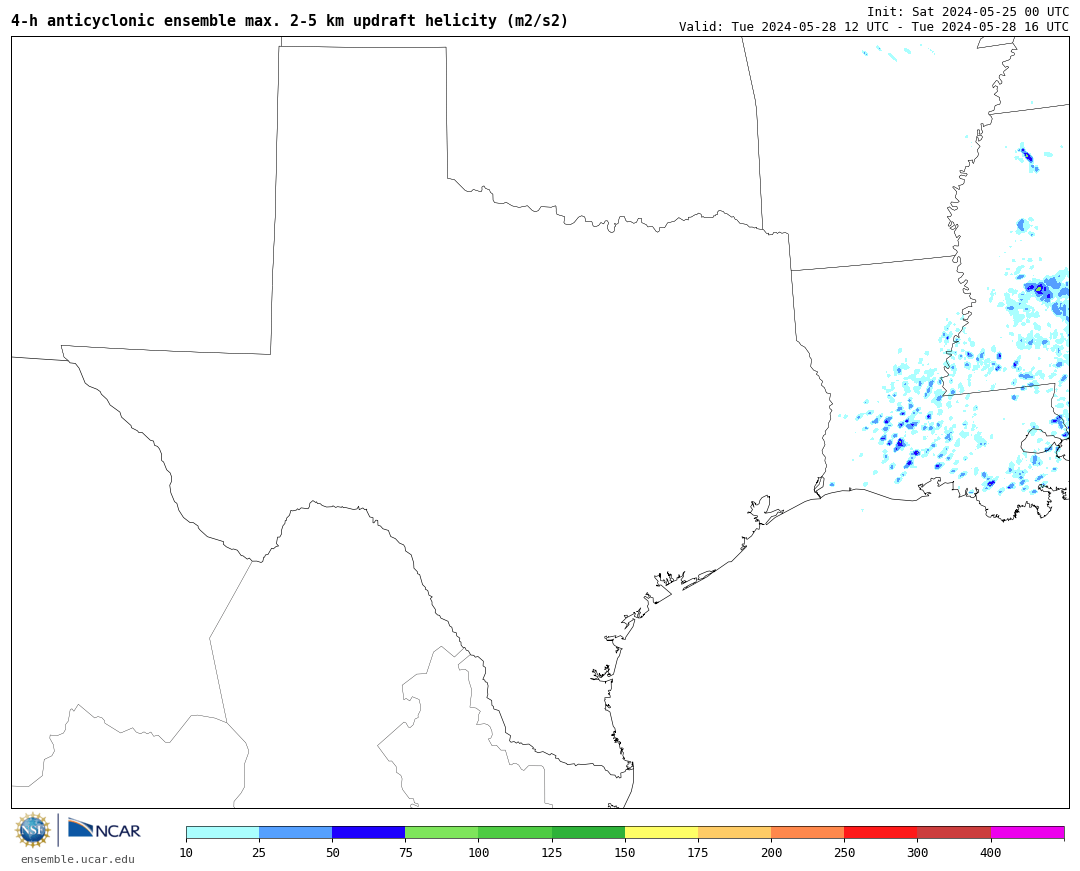Select the orange 200–250 color swatch

pyautogui.click(x=808, y=832)
